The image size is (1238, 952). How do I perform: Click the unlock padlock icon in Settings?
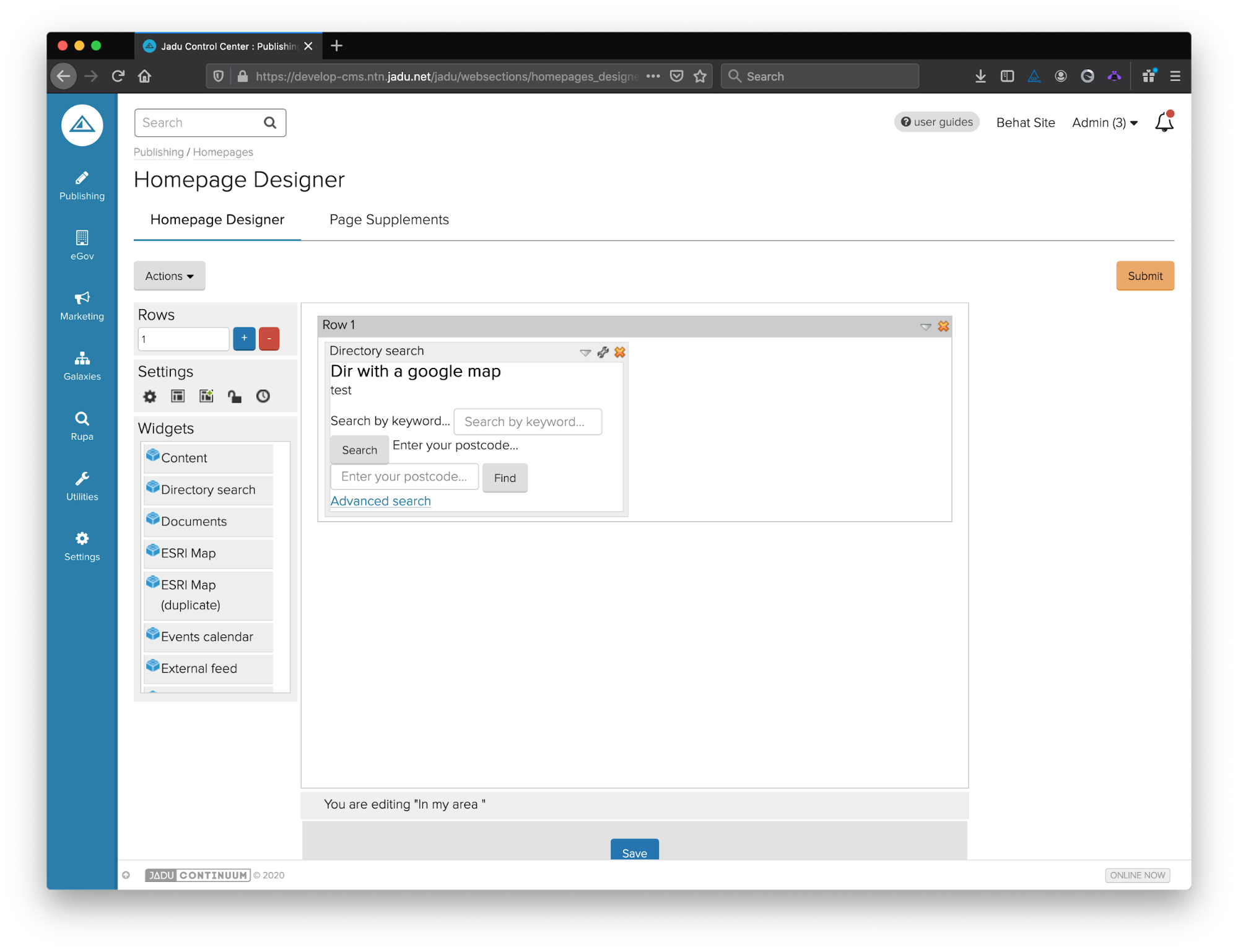[x=235, y=396]
